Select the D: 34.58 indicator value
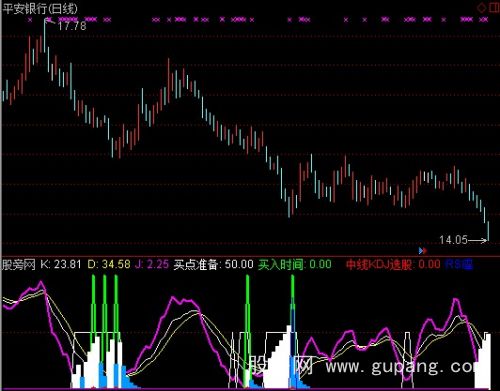 click(x=109, y=264)
